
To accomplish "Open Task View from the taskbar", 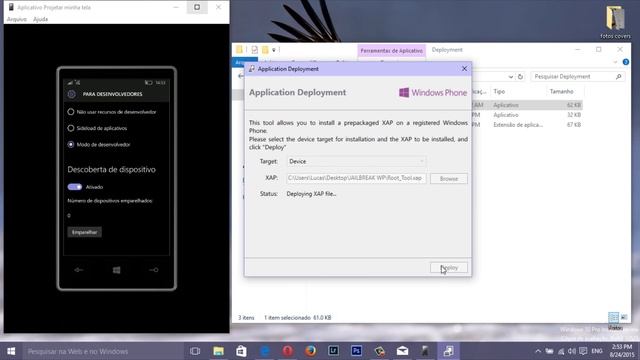I will coord(195,351).
